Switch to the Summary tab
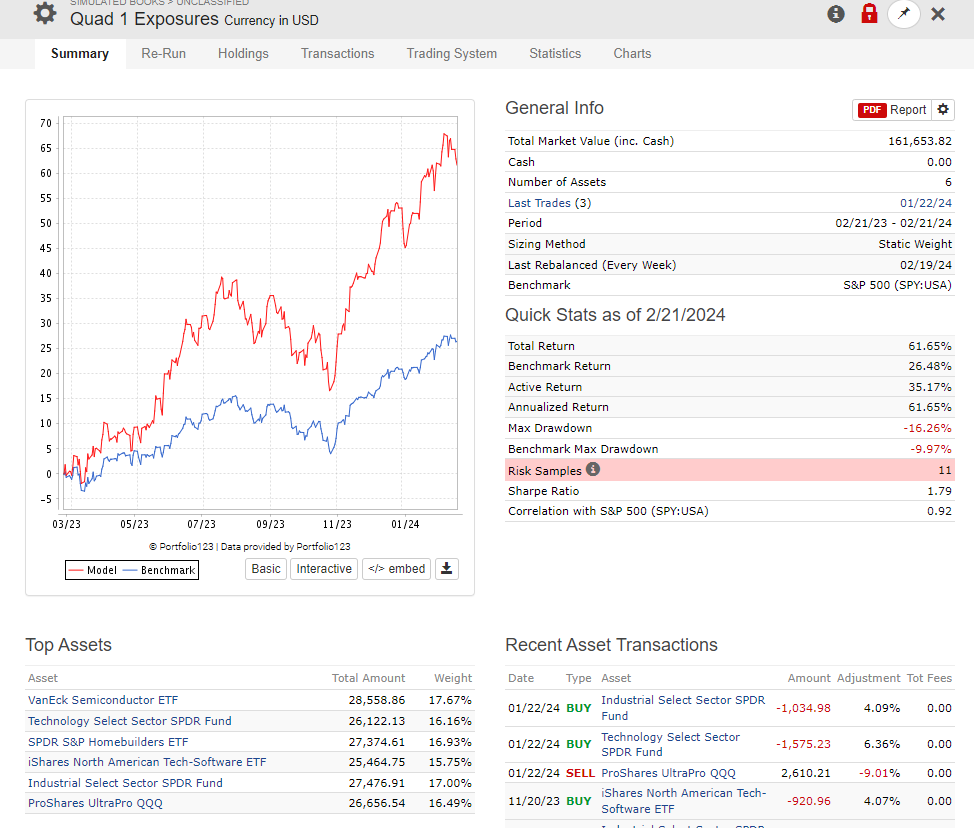 [x=80, y=53]
